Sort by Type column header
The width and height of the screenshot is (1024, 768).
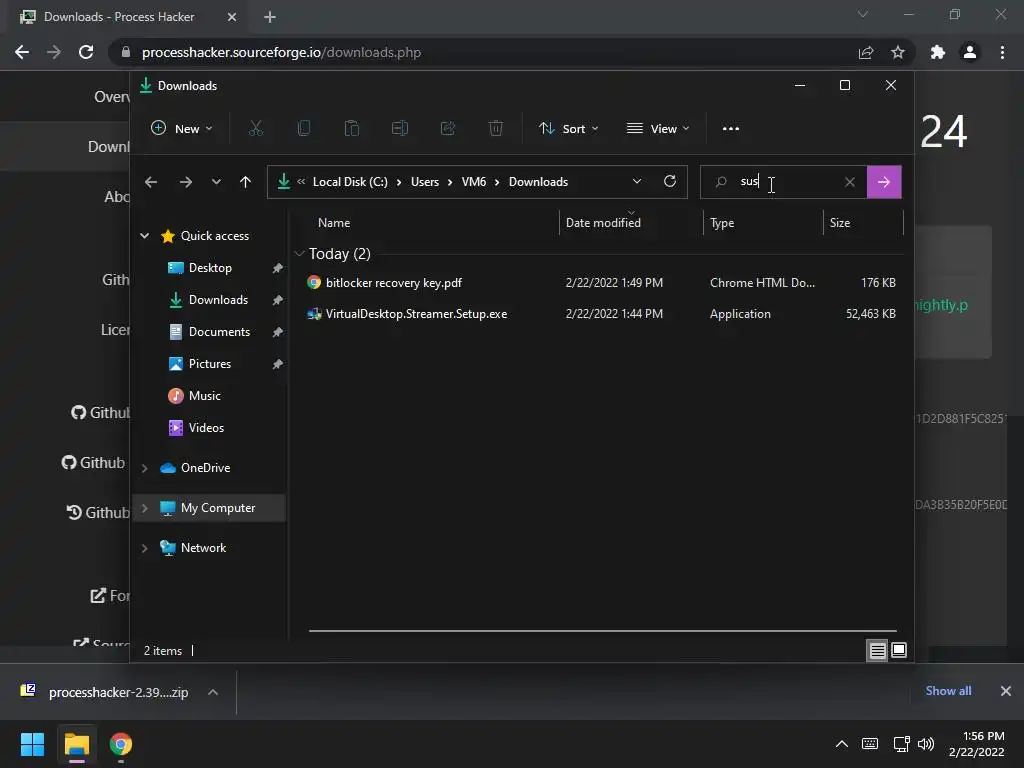pos(722,223)
